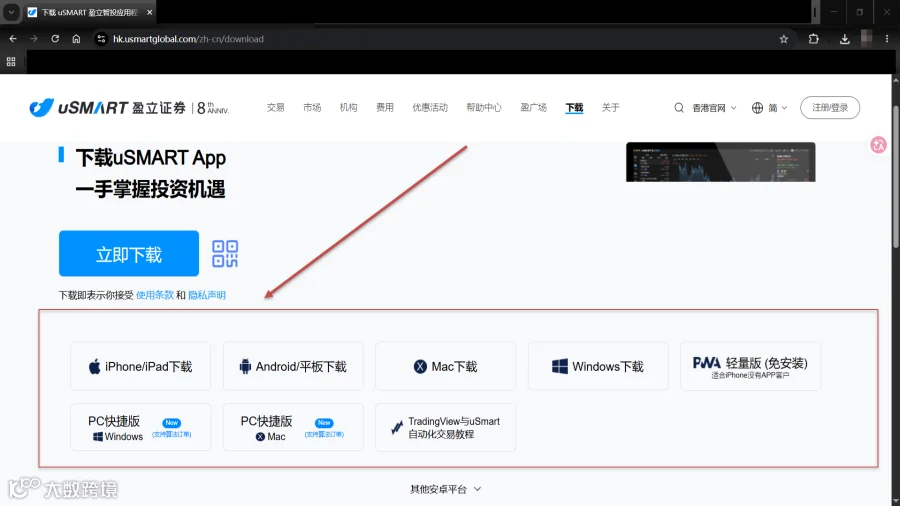The width and height of the screenshot is (900, 506).
Task: Click the PWA 轻量版 (免安装) button
Action: [750, 367]
